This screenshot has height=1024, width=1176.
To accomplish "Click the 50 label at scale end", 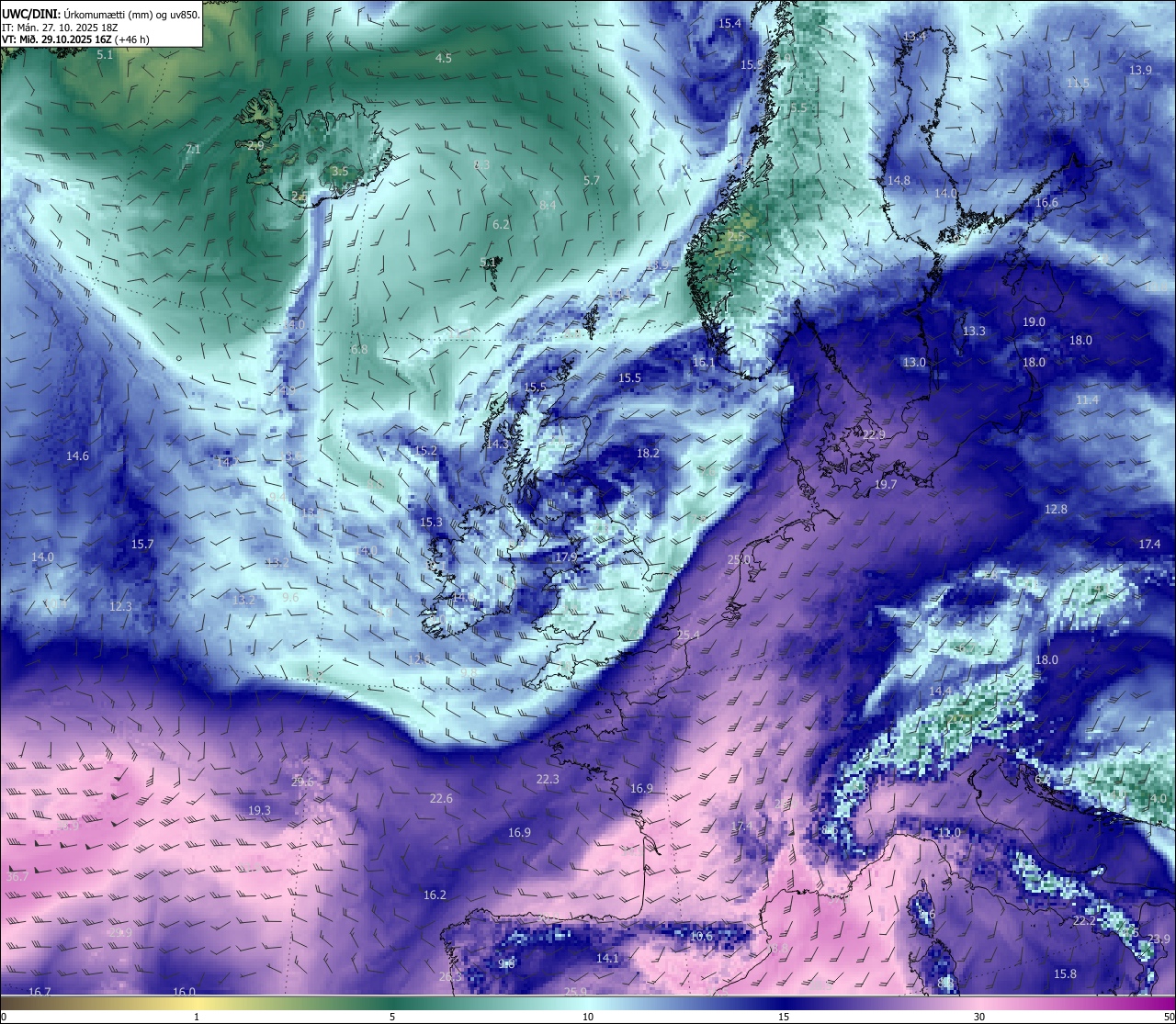I will pyautogui.click(x=1168, y=1017).
